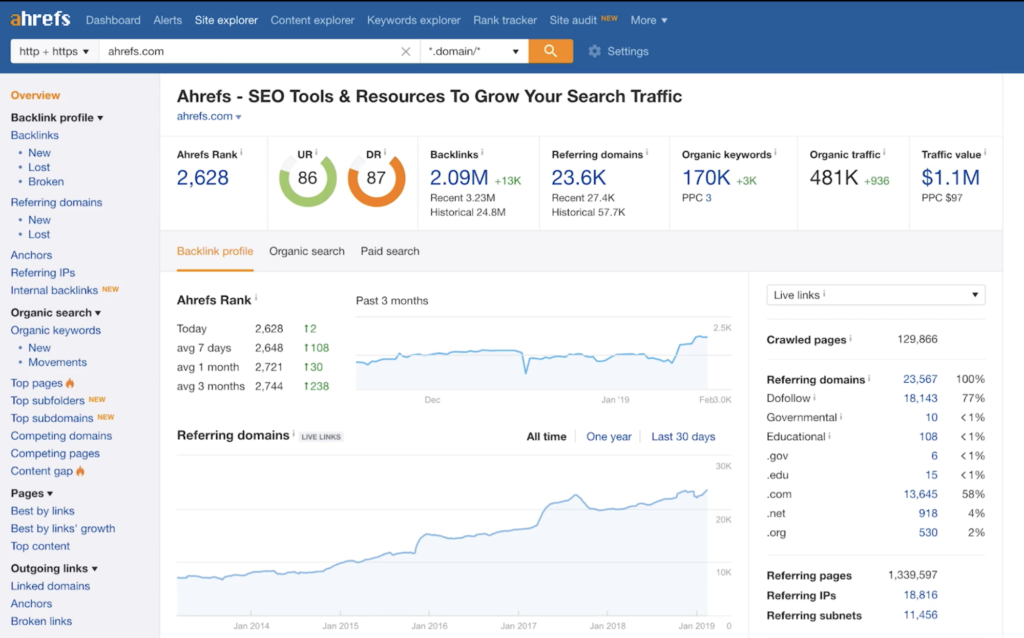
Task: Open the More menu in the top bar
Action: coord(648,20)
